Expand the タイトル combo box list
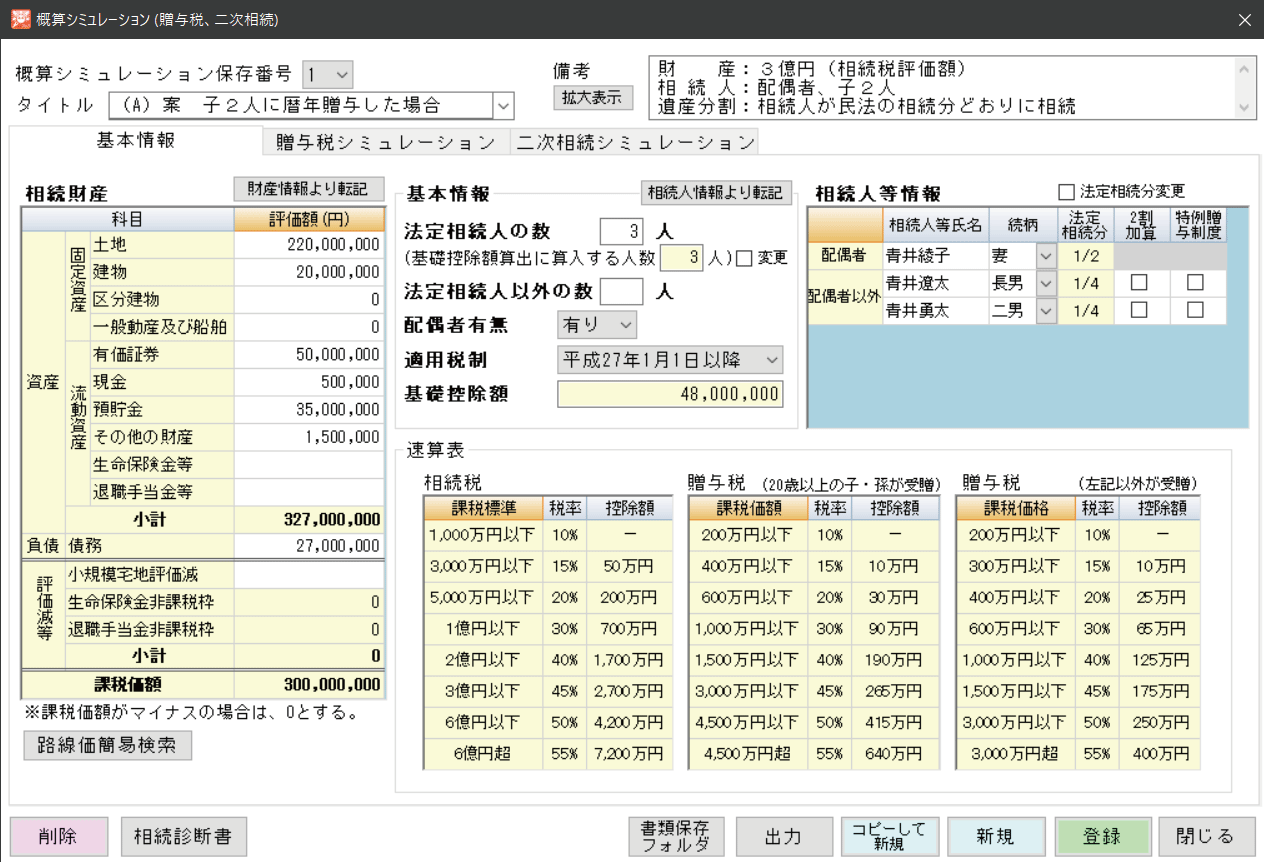 click(x=504, y=106)
